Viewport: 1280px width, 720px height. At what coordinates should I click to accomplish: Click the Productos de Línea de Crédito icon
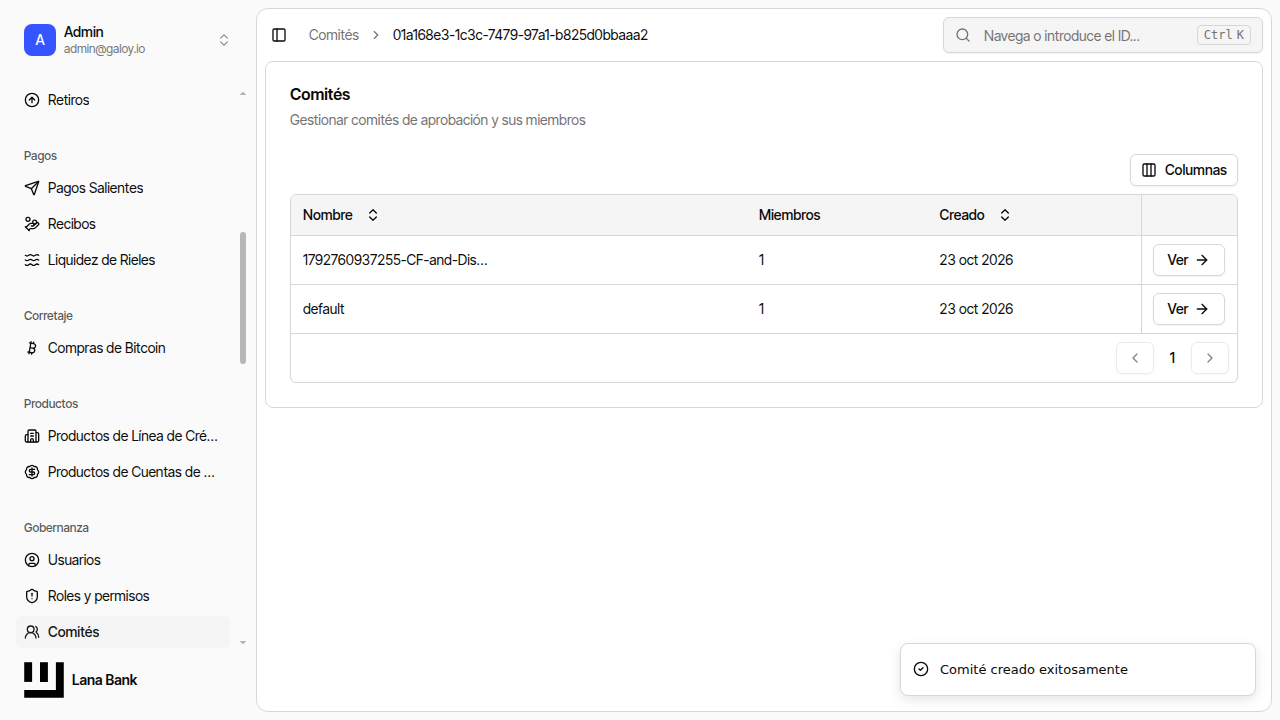point(32,436)
